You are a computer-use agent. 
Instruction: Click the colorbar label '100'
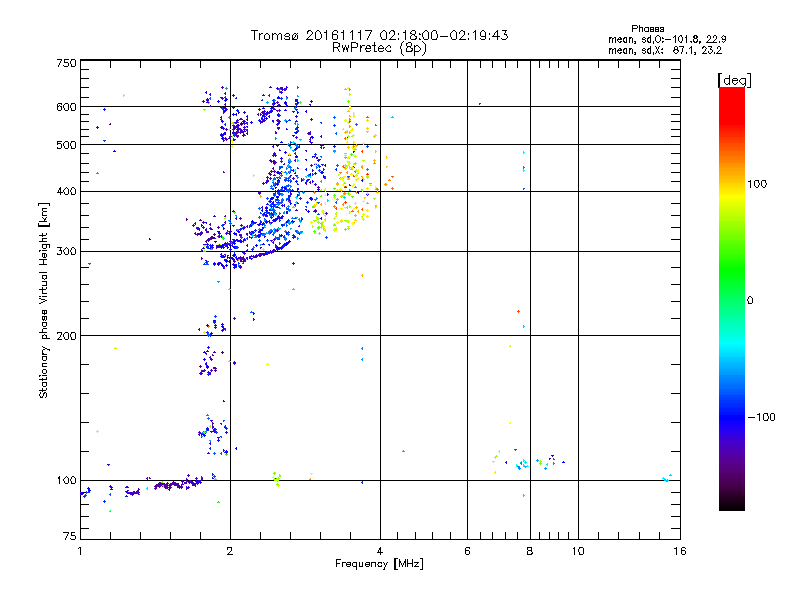(x=757, y=184)
